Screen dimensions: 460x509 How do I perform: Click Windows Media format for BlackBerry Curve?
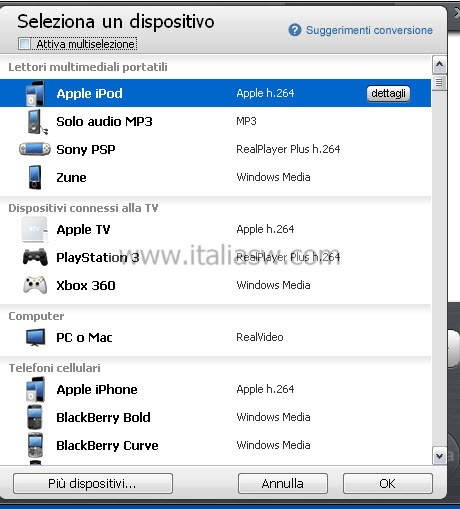click(273, 445)
